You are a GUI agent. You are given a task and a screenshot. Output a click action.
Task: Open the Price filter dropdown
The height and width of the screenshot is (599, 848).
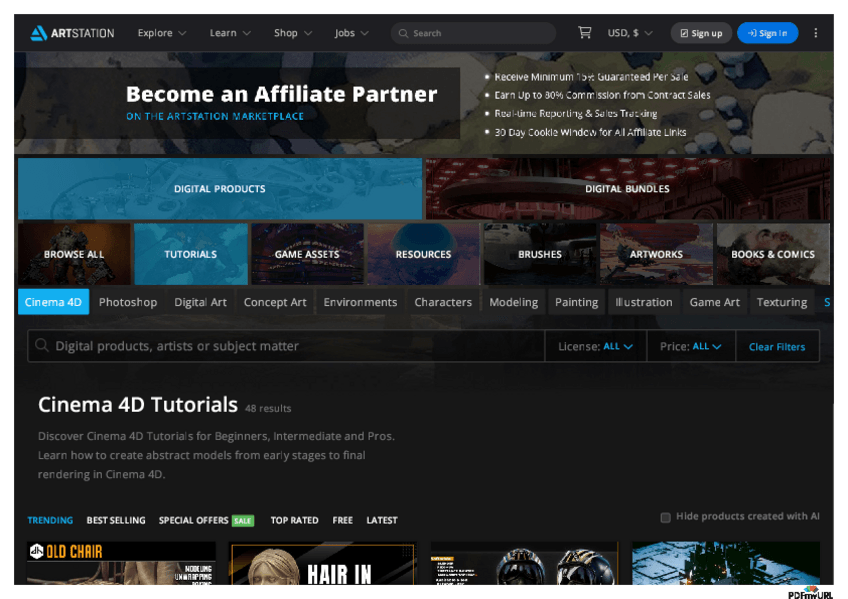pyautogui.click(x=690, y=347)
